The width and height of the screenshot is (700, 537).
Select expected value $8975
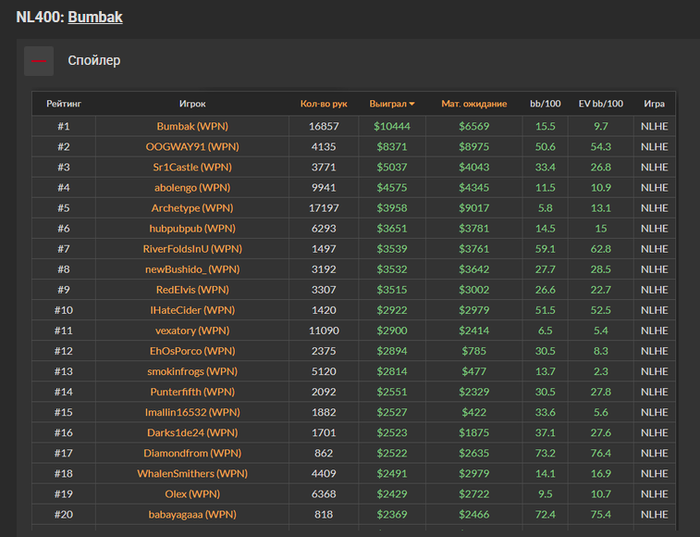tap(474, 147)
